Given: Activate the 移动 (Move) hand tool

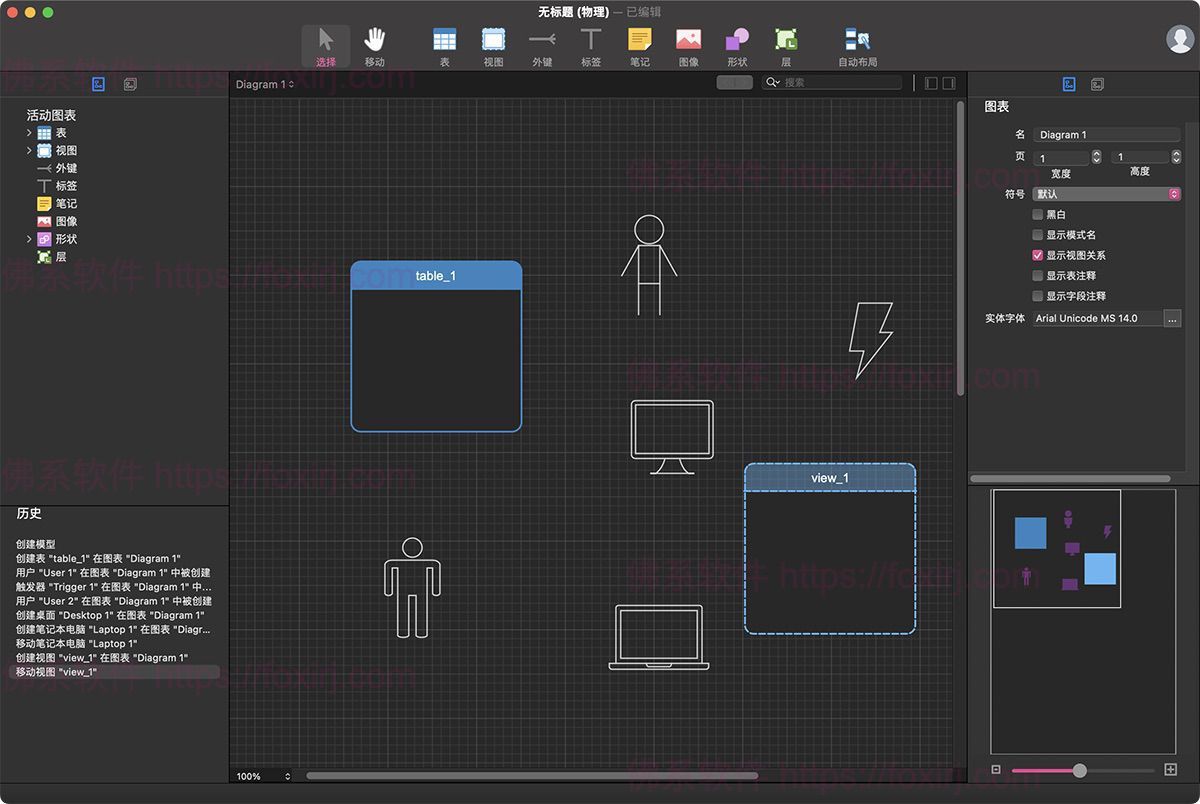Looking at the screenshot, I should pyautogui.click(x=375, y=40).
